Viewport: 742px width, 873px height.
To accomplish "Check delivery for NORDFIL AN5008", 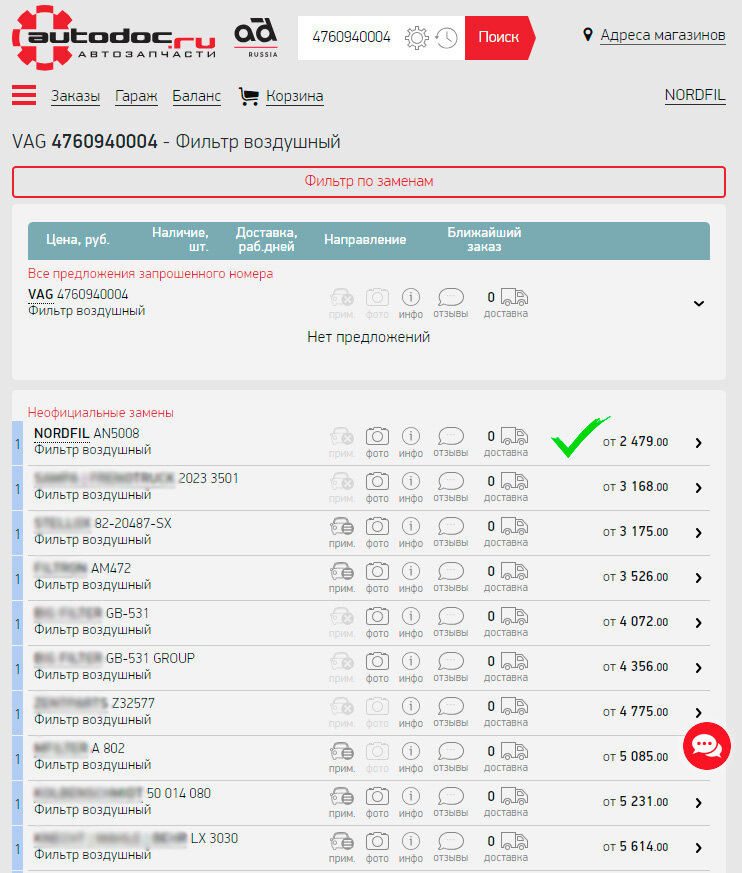I will point(506,443).
